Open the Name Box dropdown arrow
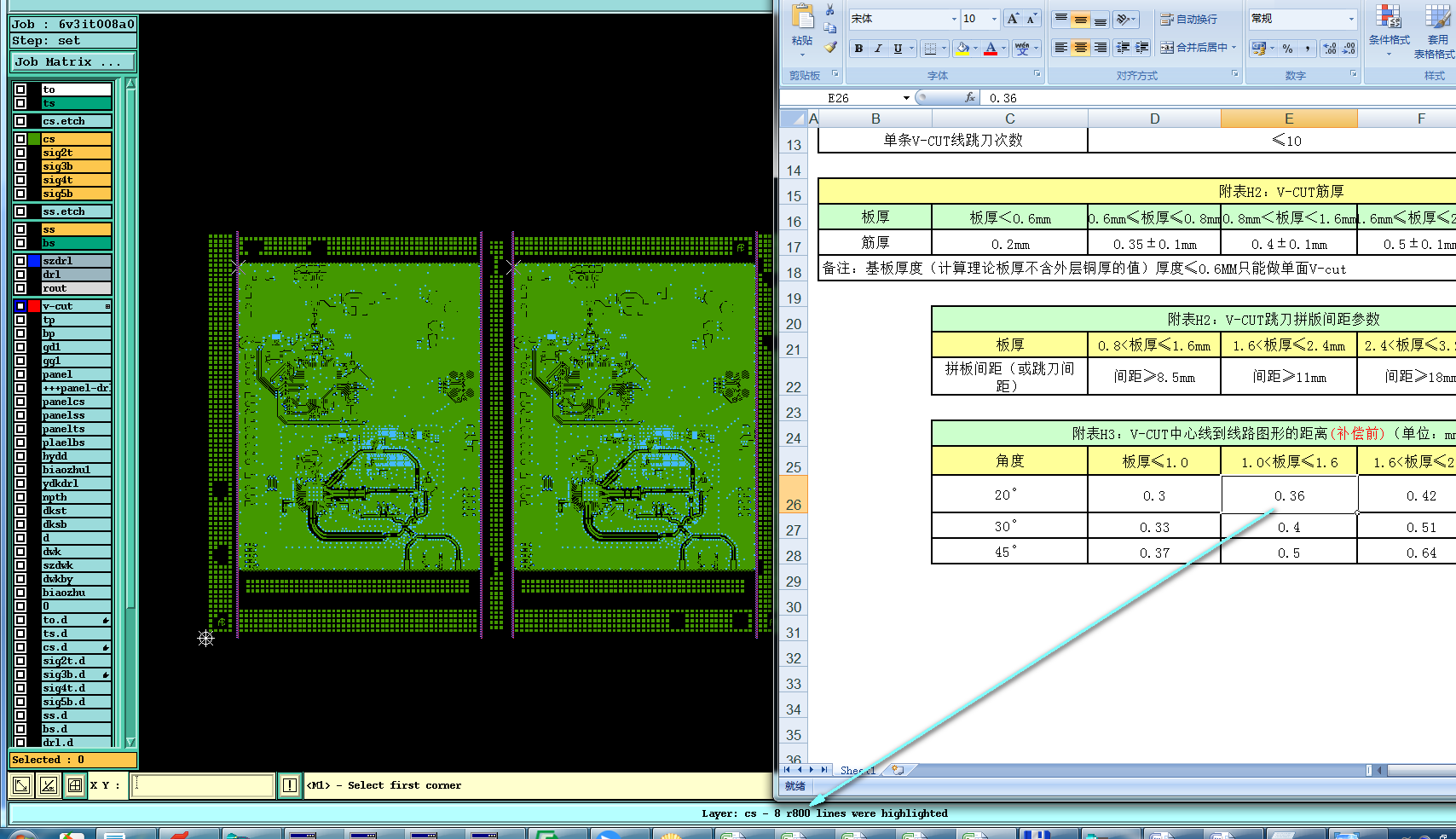This screenshot has height=839, width=1456. pos(906,98)
